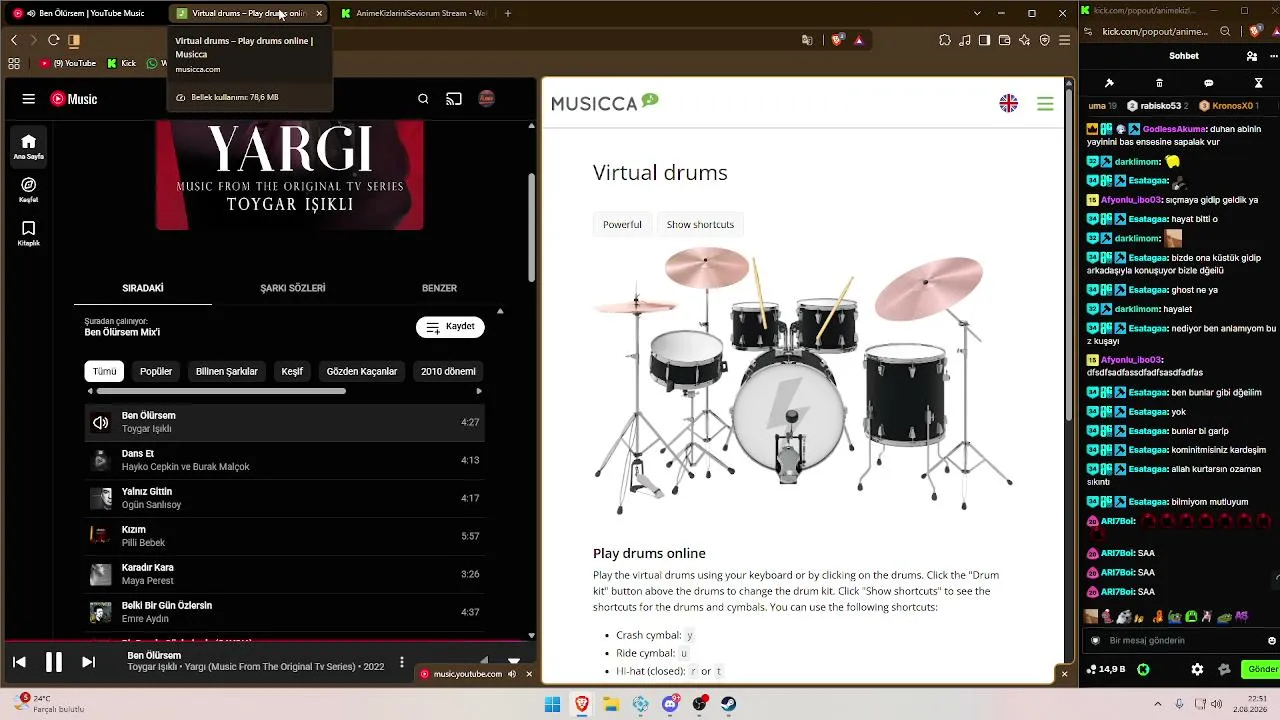The height and width of the screenshot is (720, 1280).
Task: Click the Show shortcuts button
Action: click(700, 224)
